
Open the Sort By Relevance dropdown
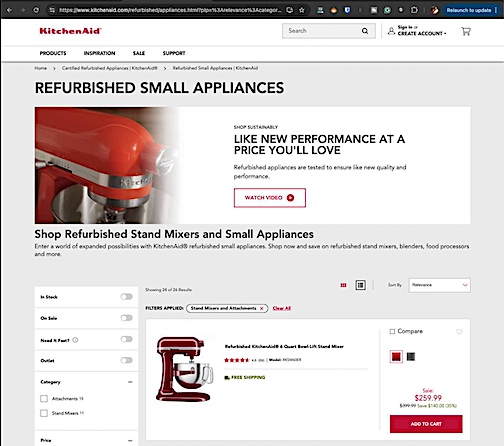440,285
